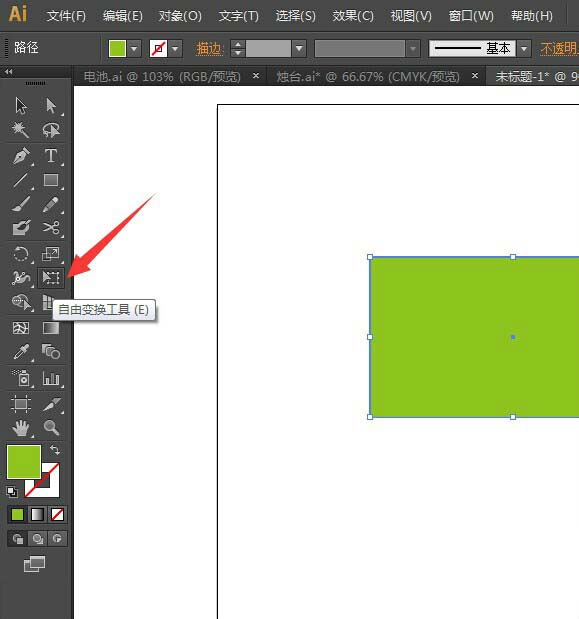Open the 效果(C) menu

click(x=353, y=16)
